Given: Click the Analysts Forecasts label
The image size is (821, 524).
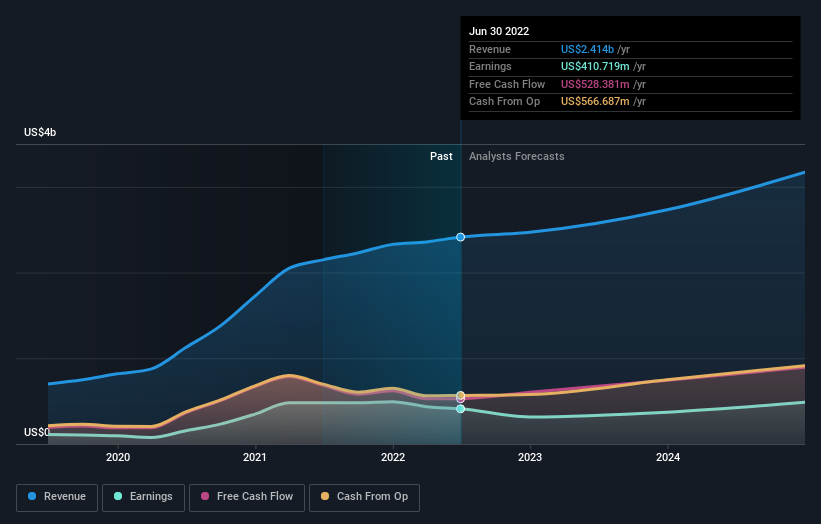Looking at the screenshot, I should click(517, 156).
